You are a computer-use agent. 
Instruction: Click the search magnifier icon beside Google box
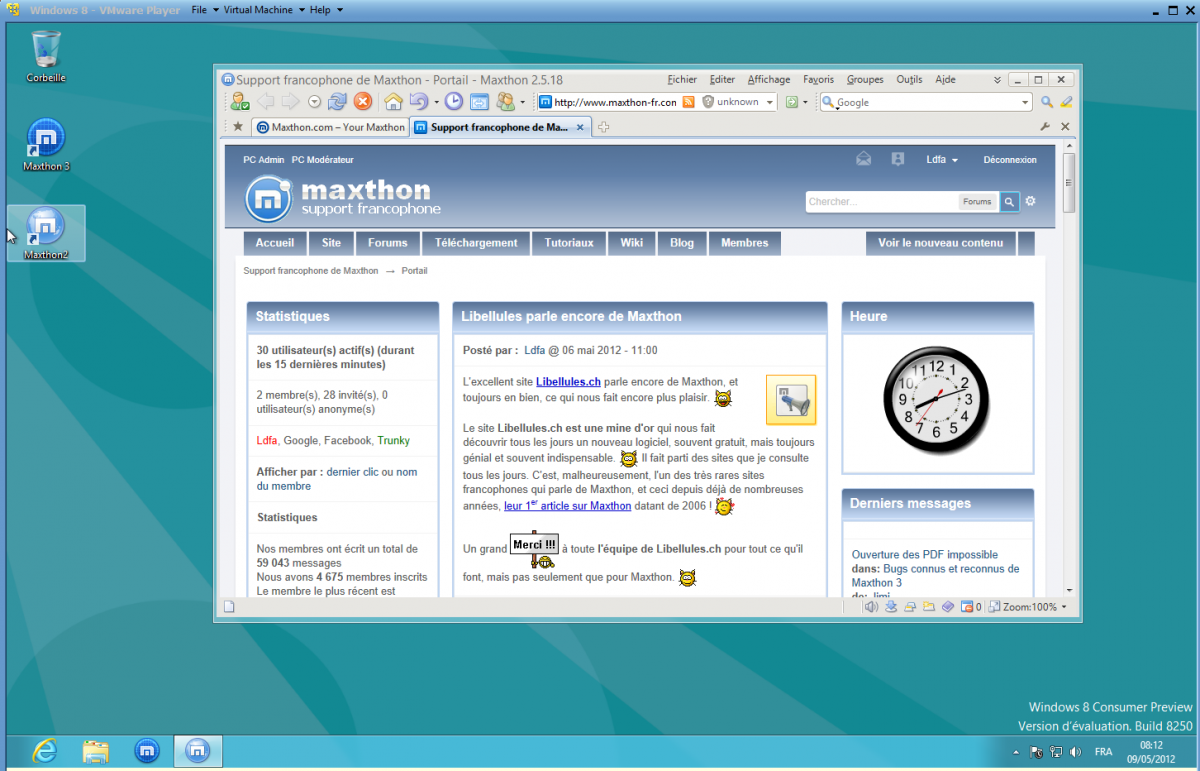coord(1047,102)
